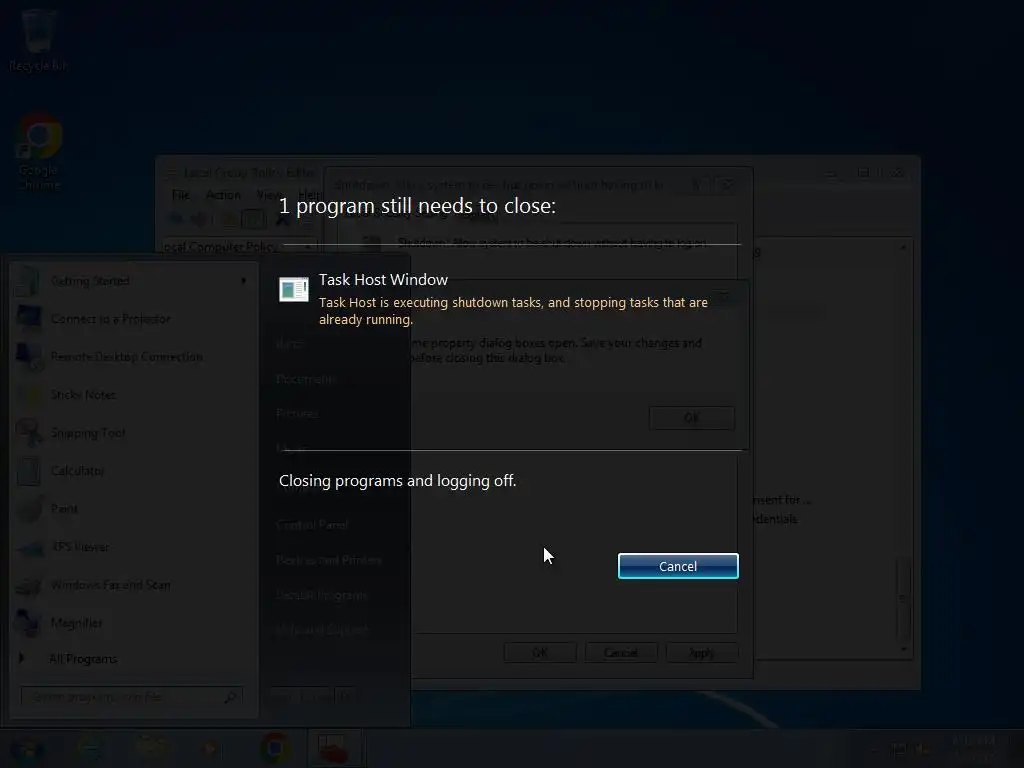Viewport: 1024px width, 768px height.
Task: Open Google Chrome desktop shortcut
Action: point(39,152)
